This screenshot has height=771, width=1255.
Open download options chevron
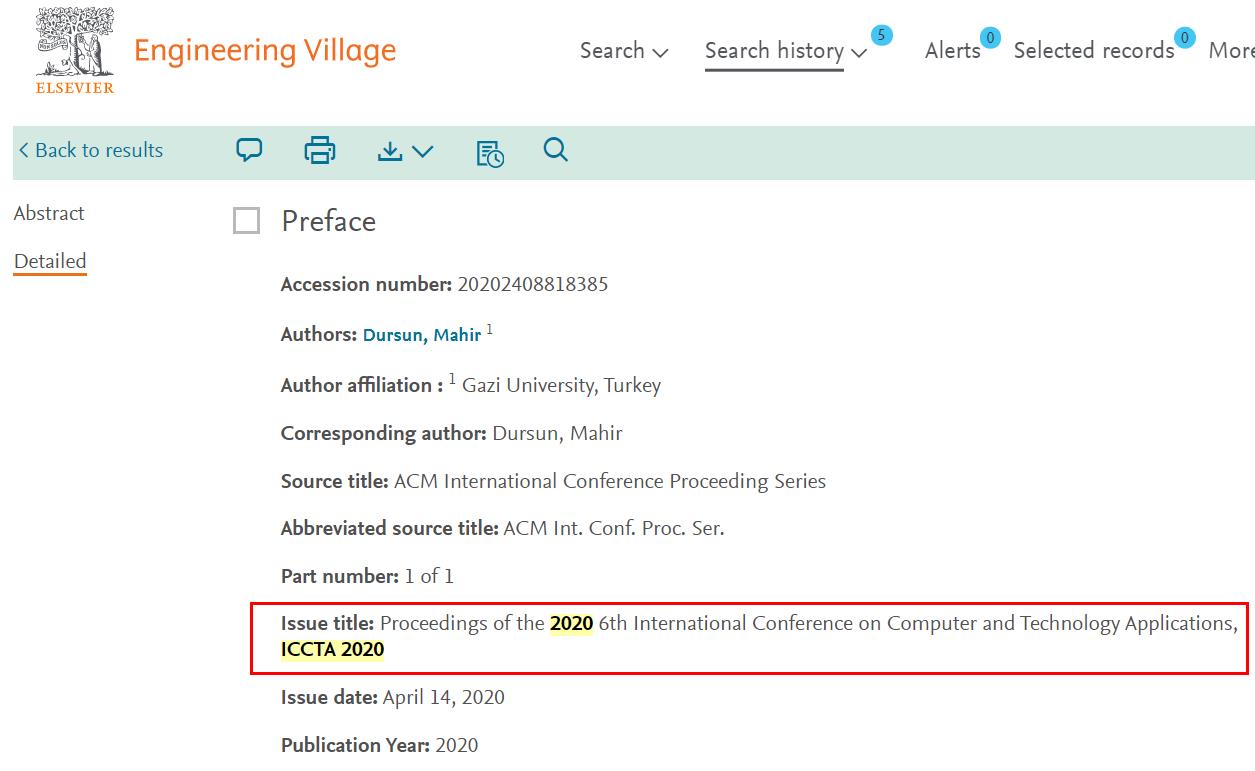[423, 152]
